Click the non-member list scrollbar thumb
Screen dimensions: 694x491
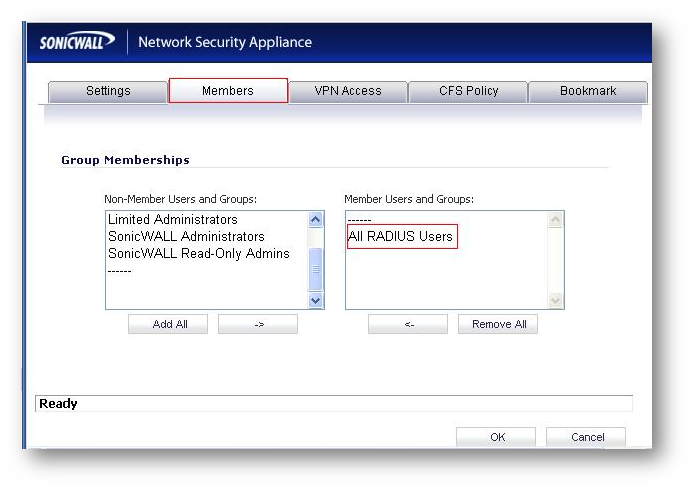pos(316,269)
